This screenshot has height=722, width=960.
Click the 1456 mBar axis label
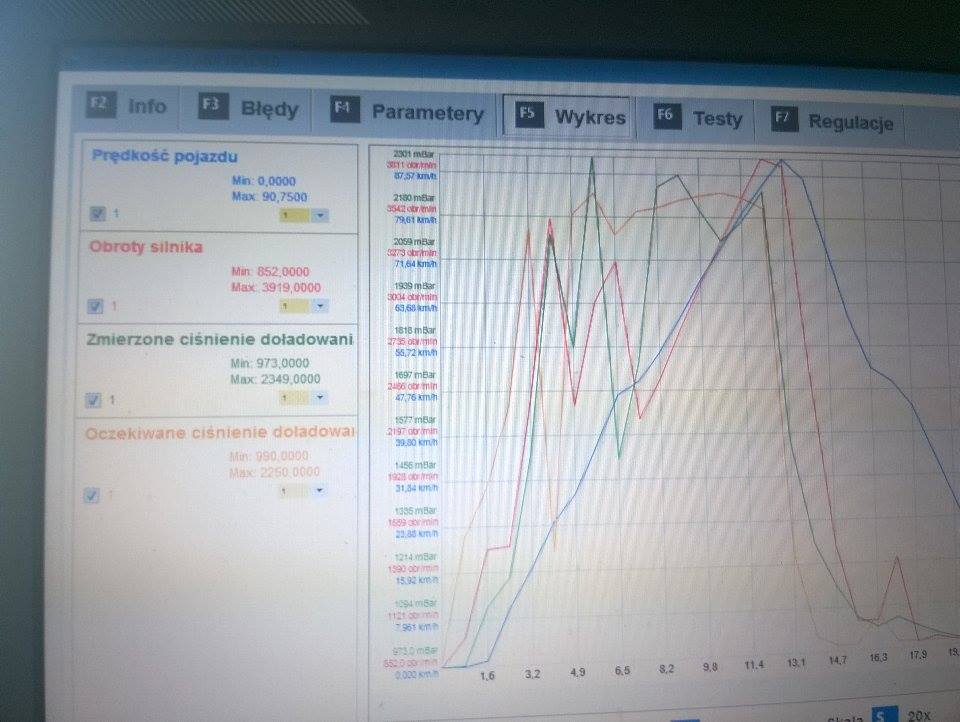point(416,465)
